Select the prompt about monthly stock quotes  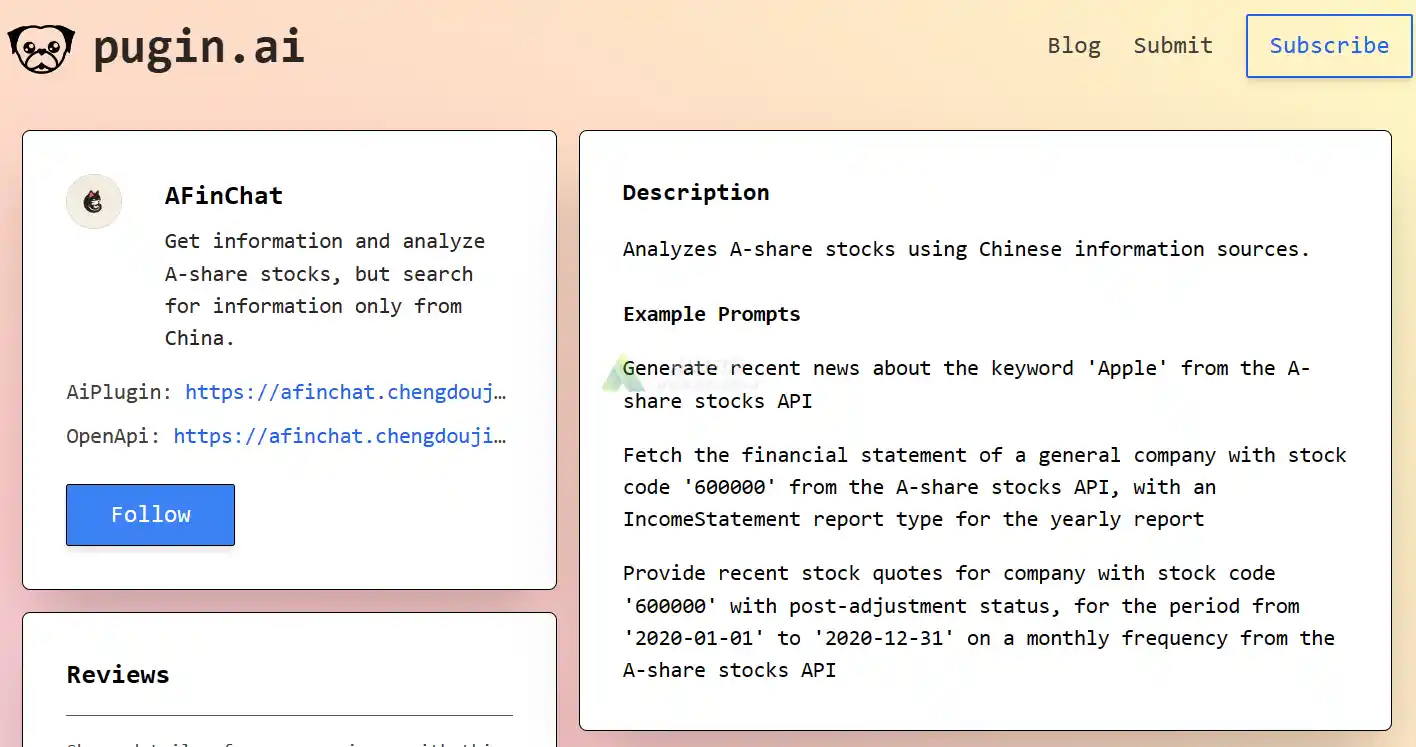(979, 622)
